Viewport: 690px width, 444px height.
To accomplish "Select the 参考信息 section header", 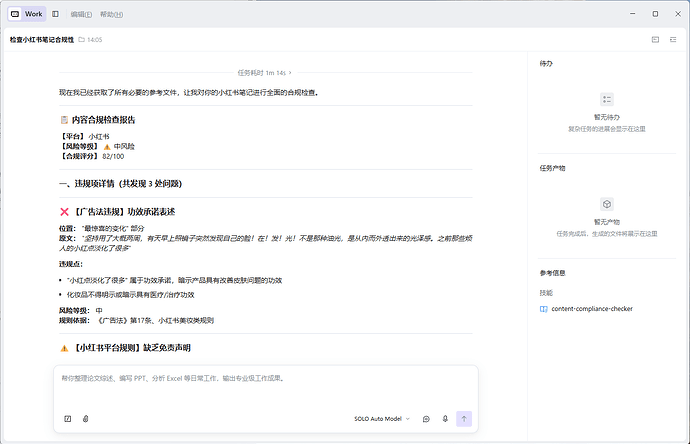I will 552,273.
